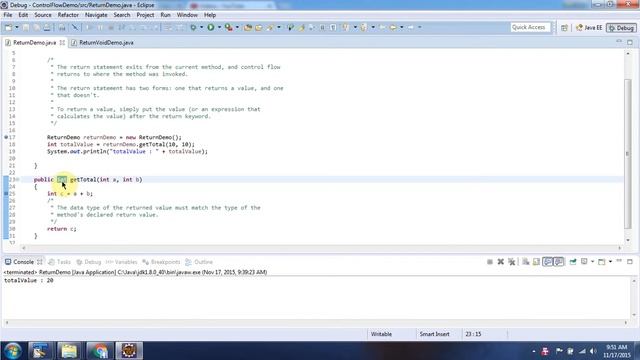The width and height of the screenshot is (640, 360).
Task: Maximize the Console panel
Action: coord(630,261)
